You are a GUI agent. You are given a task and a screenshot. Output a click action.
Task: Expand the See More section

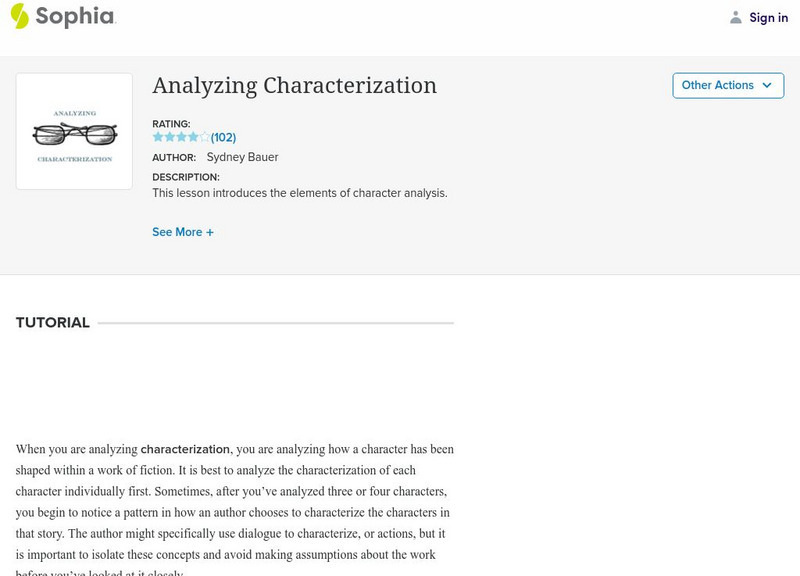point(177,232)
